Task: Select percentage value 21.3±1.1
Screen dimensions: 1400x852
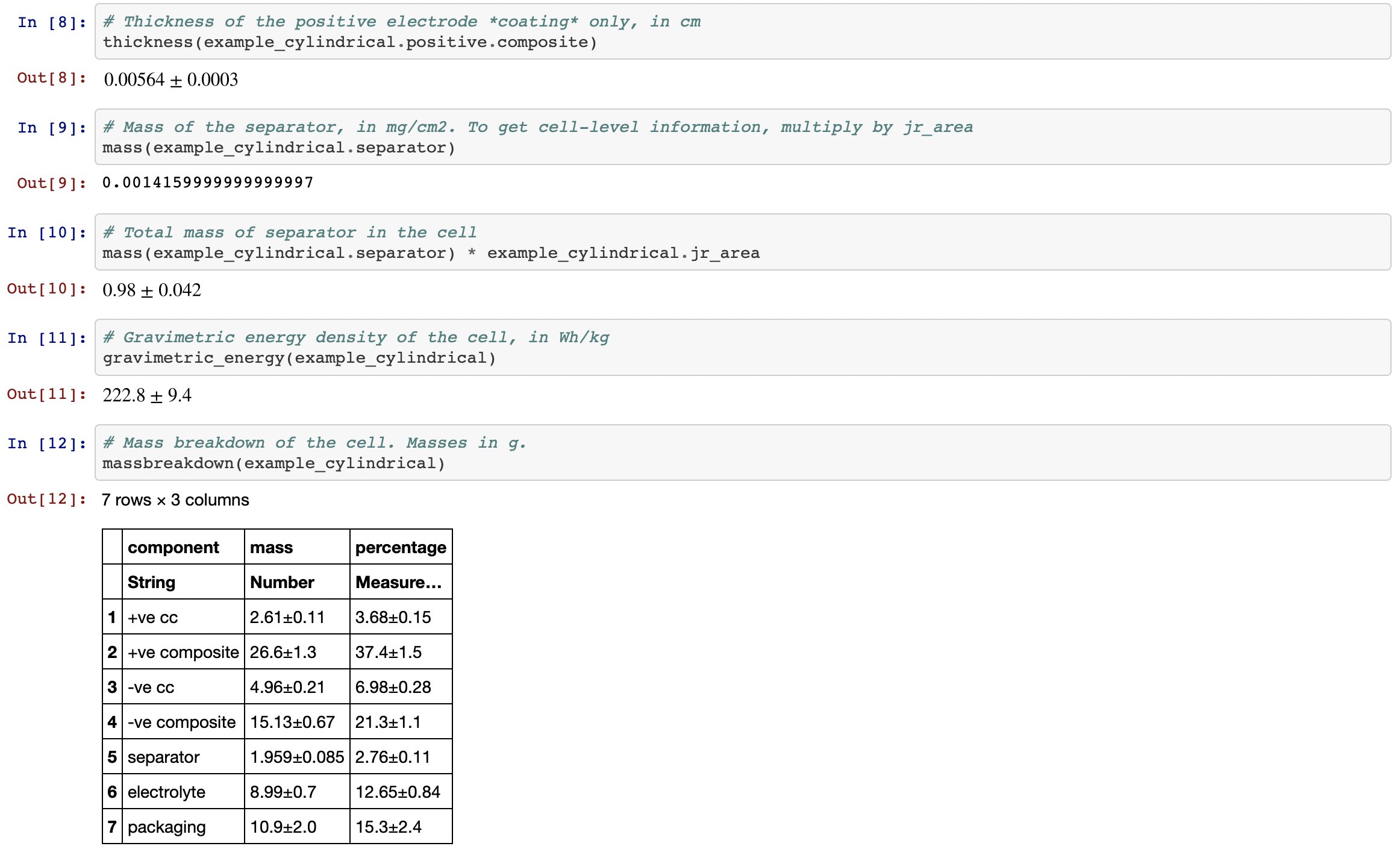Action: tap(401, 722)
